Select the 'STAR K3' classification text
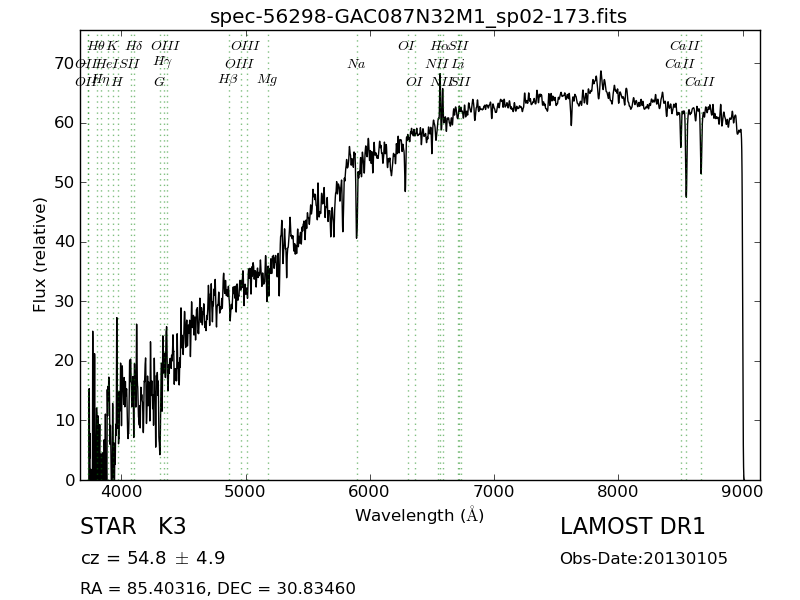 [133, 526]
